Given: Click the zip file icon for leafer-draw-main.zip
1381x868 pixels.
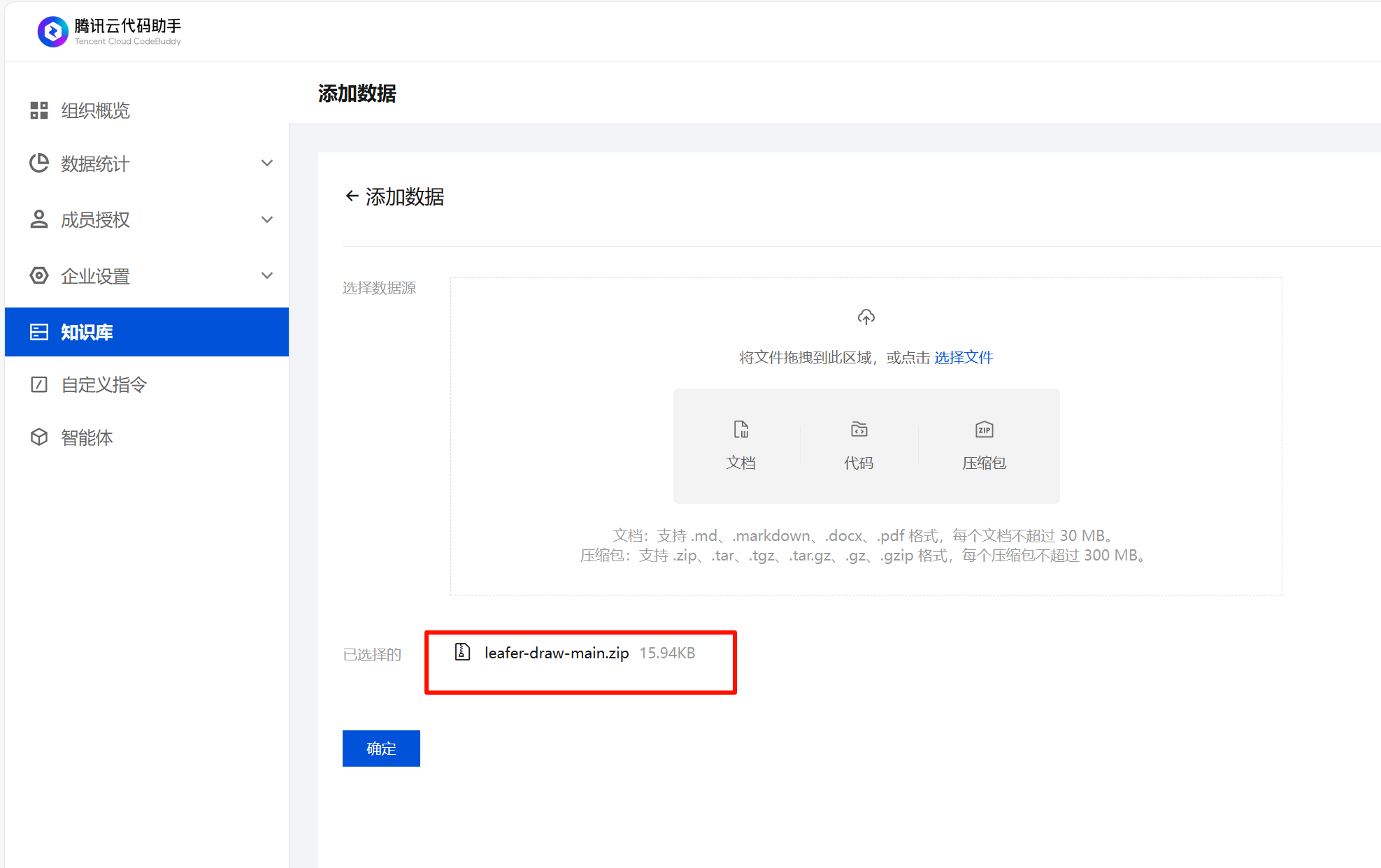Looking at the screenshot, I should [x=462, y=652].
